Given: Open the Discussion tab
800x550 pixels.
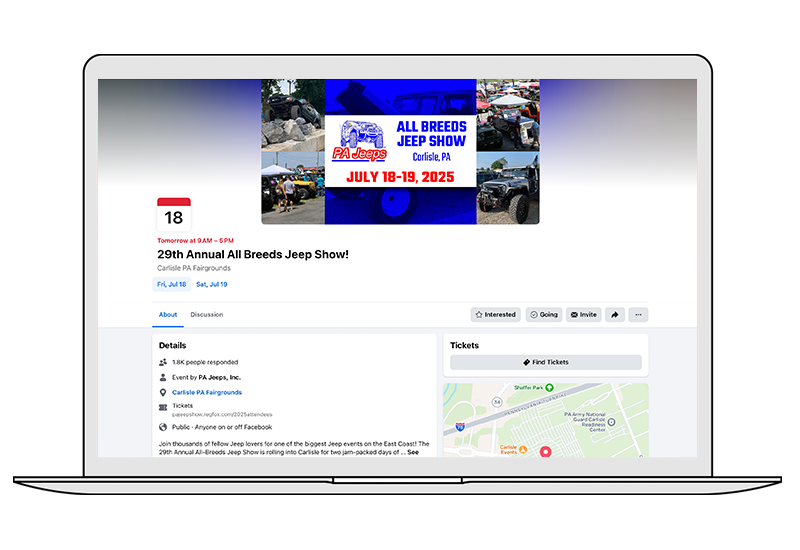Looking at the screenshot, I should pos(207,315).
